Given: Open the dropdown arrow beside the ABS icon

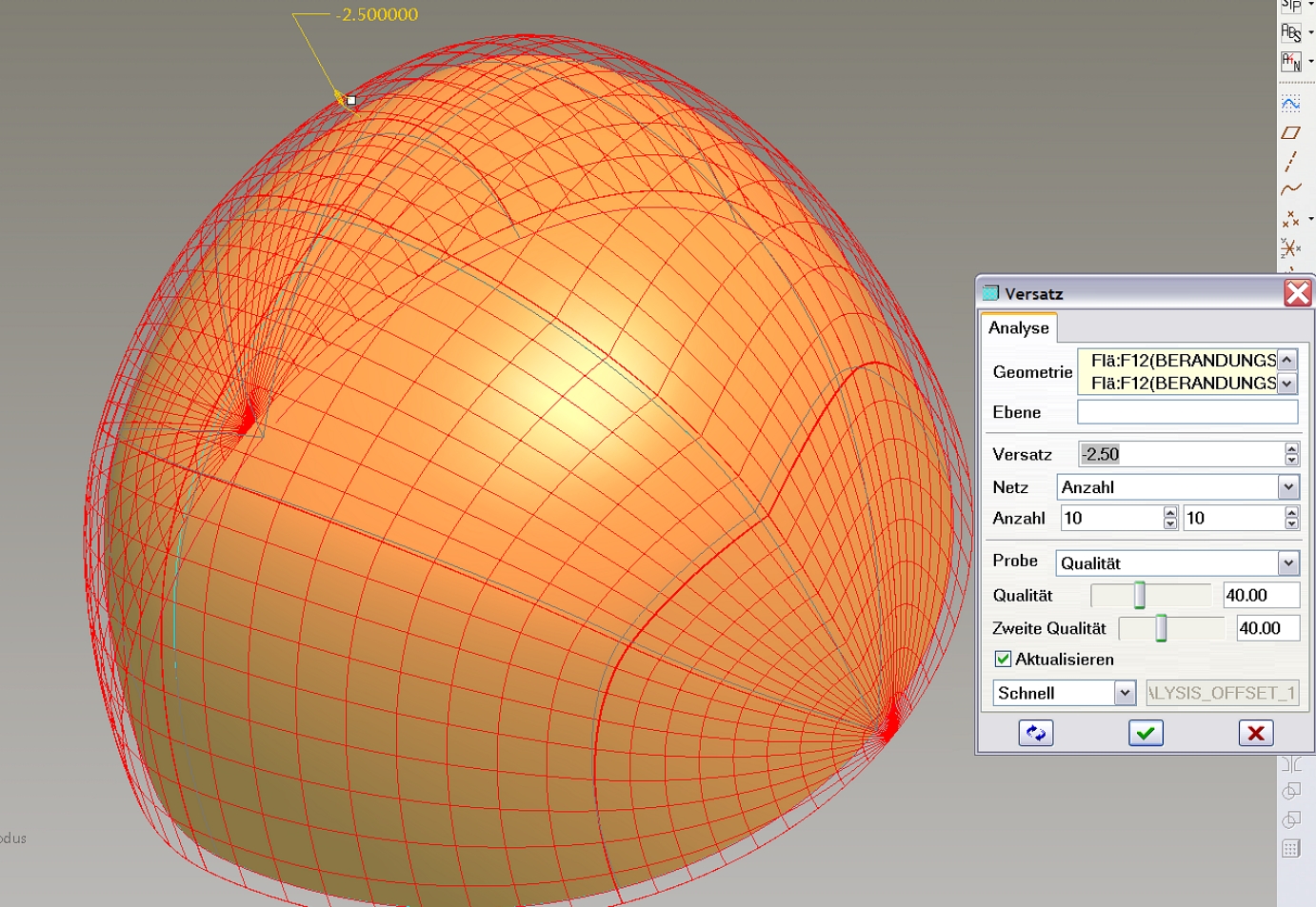Looking at the screenshot, I should coord(1311,32).
